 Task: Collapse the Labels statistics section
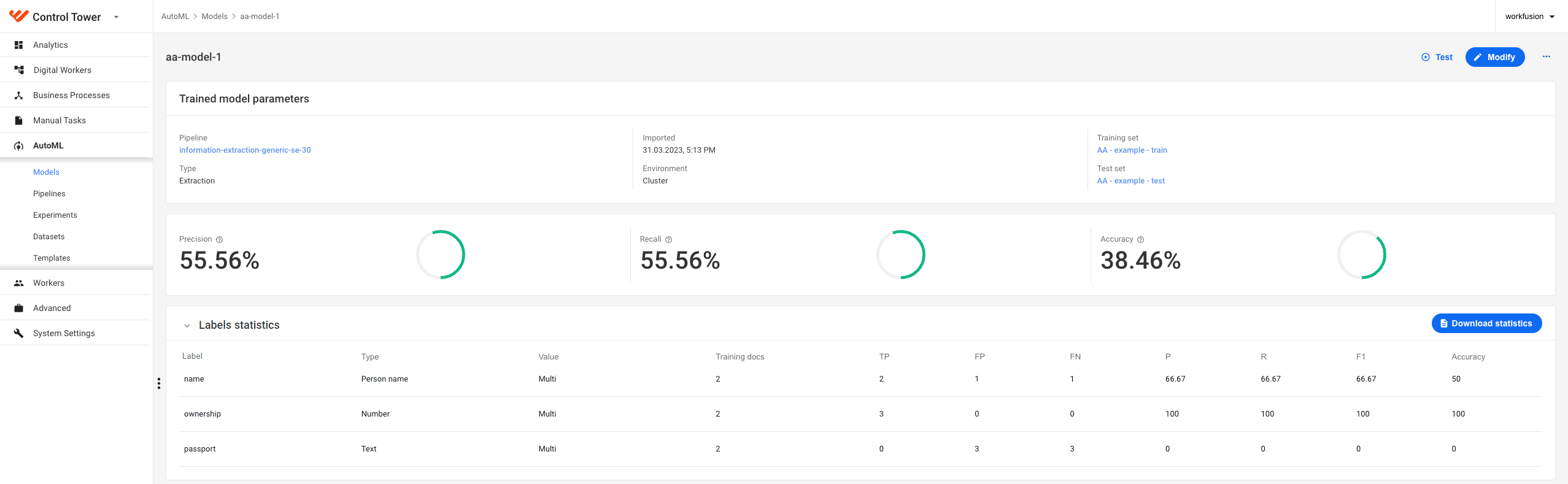pyautogui.click(x=187, y=326)
